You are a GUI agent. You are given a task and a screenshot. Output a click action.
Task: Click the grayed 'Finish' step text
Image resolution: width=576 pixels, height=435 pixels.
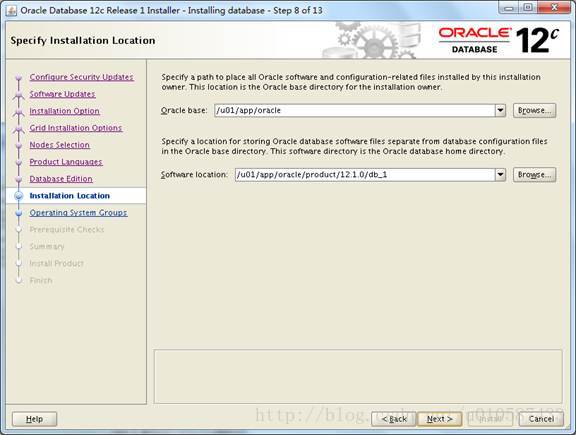click(x=41, y=280)
